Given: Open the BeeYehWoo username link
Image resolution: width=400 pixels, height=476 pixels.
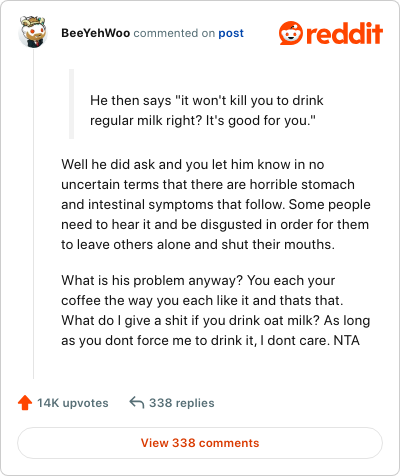Looking at the screenshot, I should pyautogui.click(x=96, y=33).
